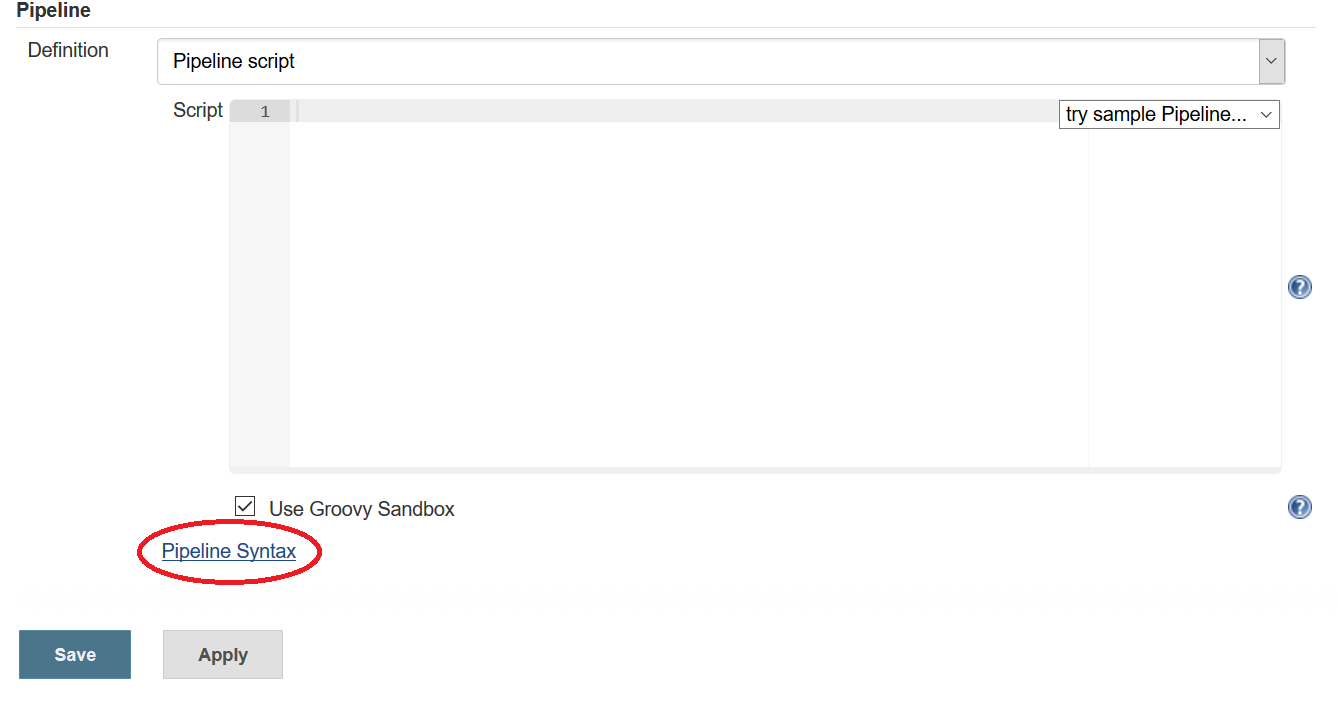Image resolution: width=1338 pixels, height=704 pixels.
Task: Click the try sample Pipeline chevron arrow
Action: pos(1266,115)
